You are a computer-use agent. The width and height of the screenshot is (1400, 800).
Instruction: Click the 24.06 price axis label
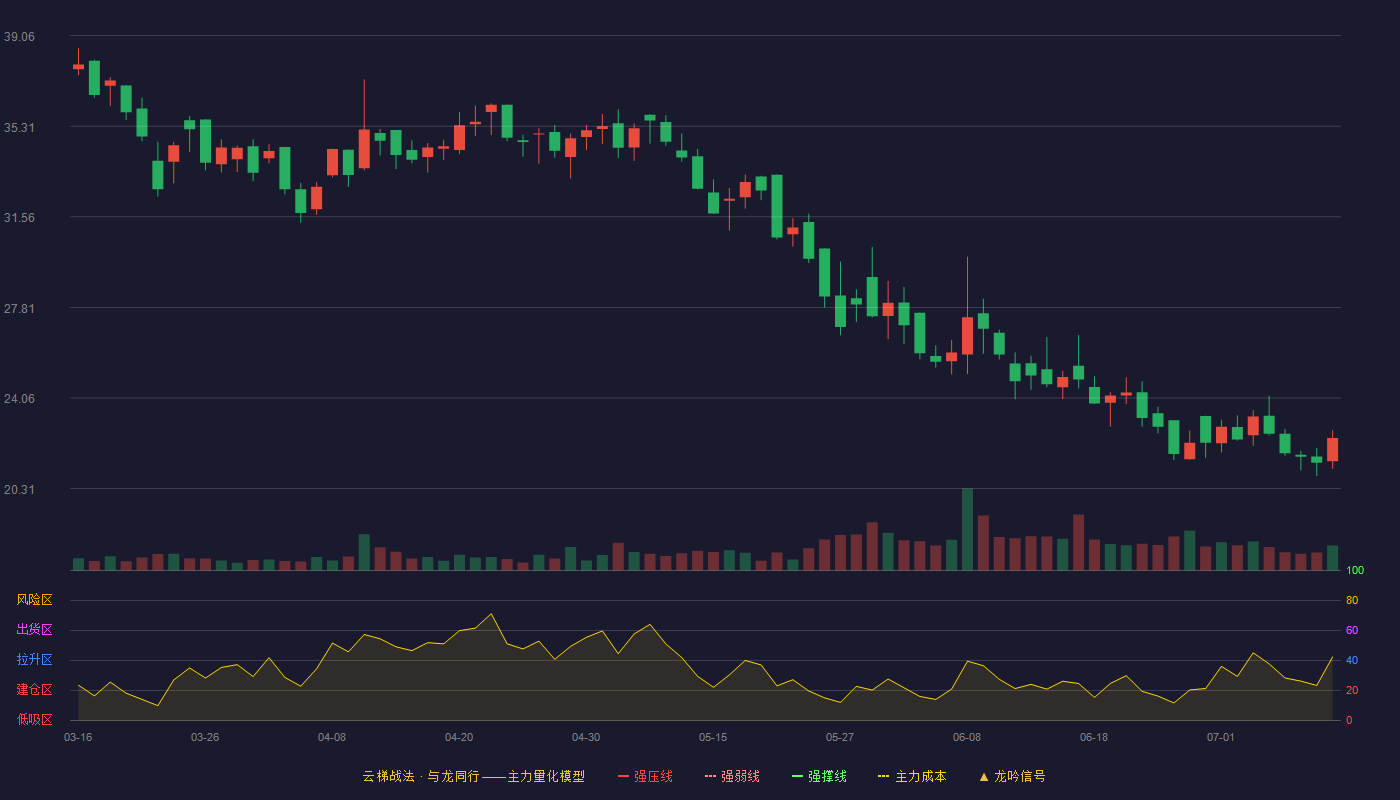click(x=19, y=398)
